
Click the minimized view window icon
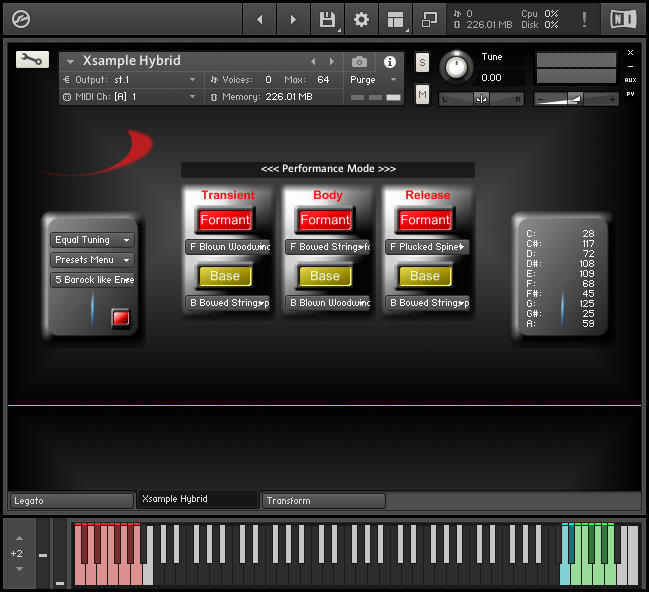(x=429, y=19)
